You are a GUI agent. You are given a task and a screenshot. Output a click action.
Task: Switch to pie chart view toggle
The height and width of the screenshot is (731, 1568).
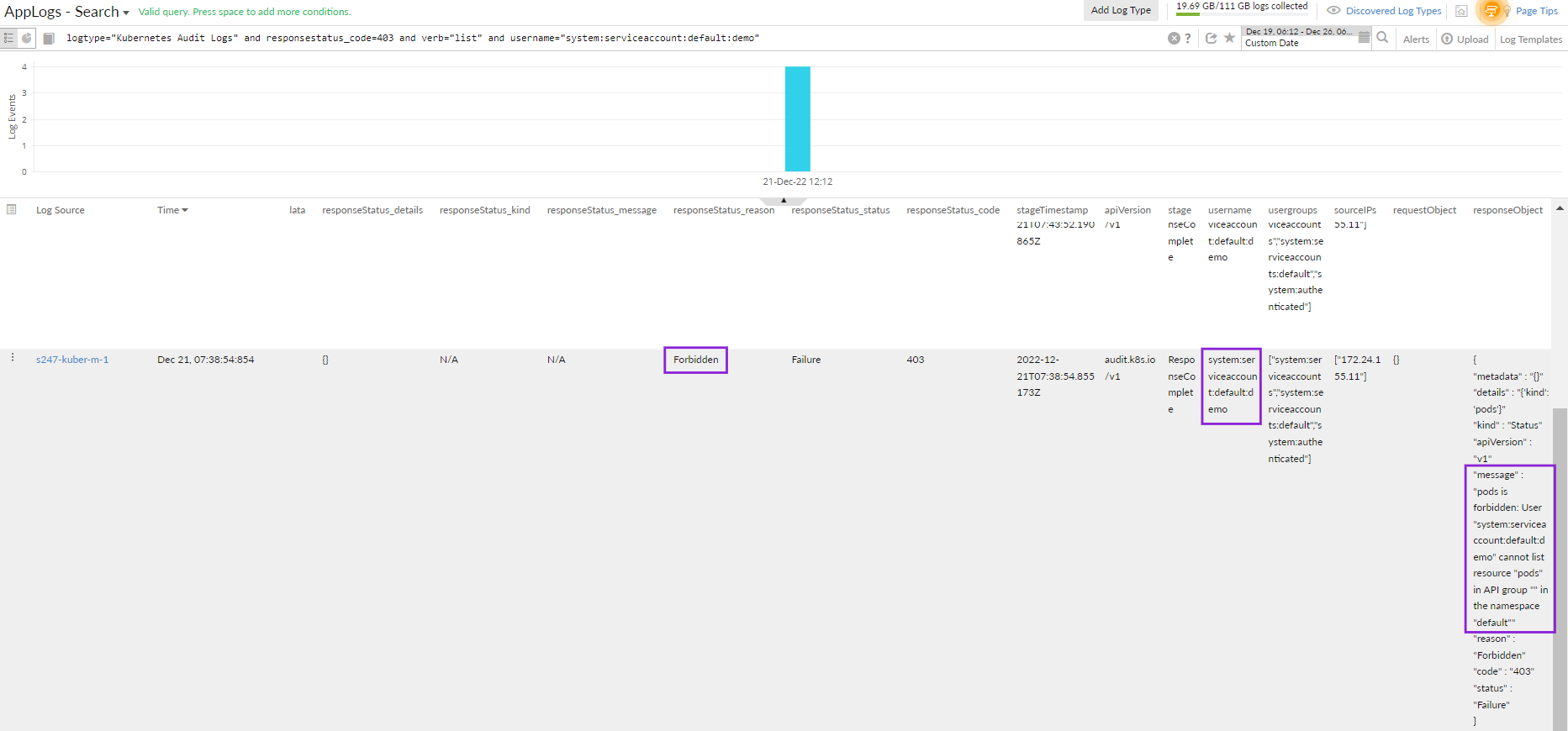click(x=27, y=39)
